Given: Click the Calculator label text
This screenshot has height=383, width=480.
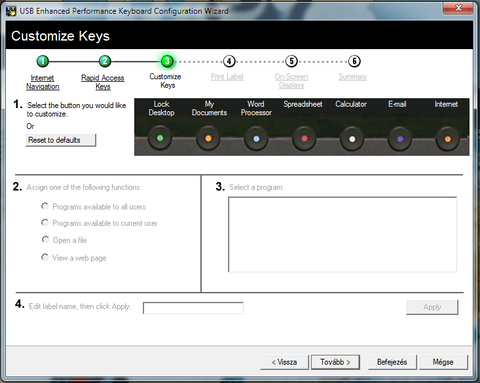Looking at the screenshot, I should pyautogui.click(x=351, y=104).
